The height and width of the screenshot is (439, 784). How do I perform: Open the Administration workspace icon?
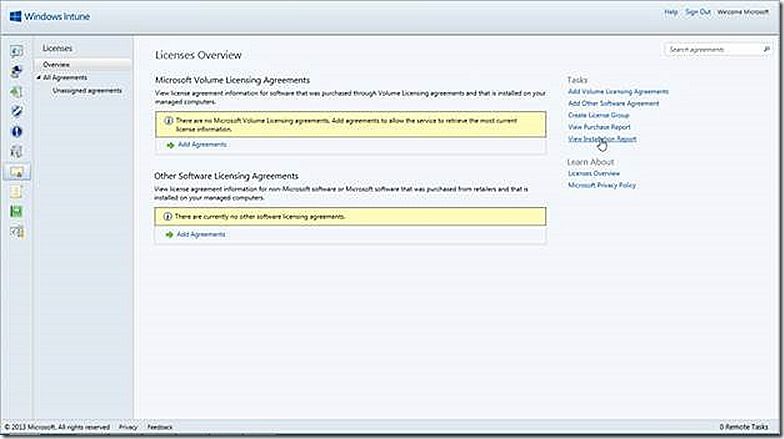16,232
